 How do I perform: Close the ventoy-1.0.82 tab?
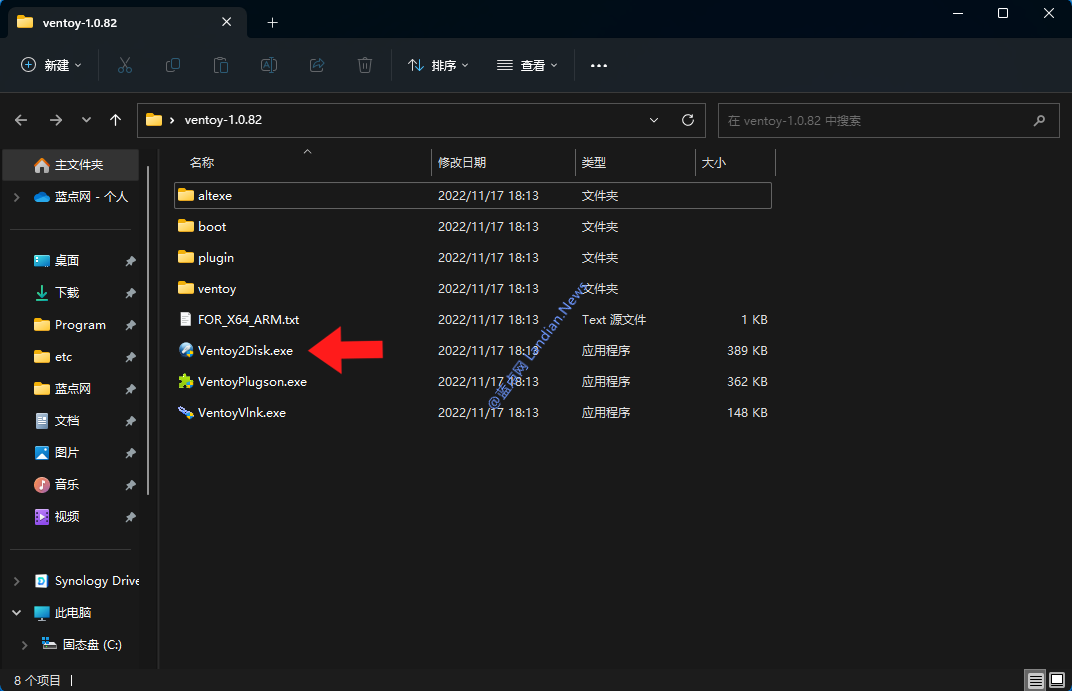(226, 23)
